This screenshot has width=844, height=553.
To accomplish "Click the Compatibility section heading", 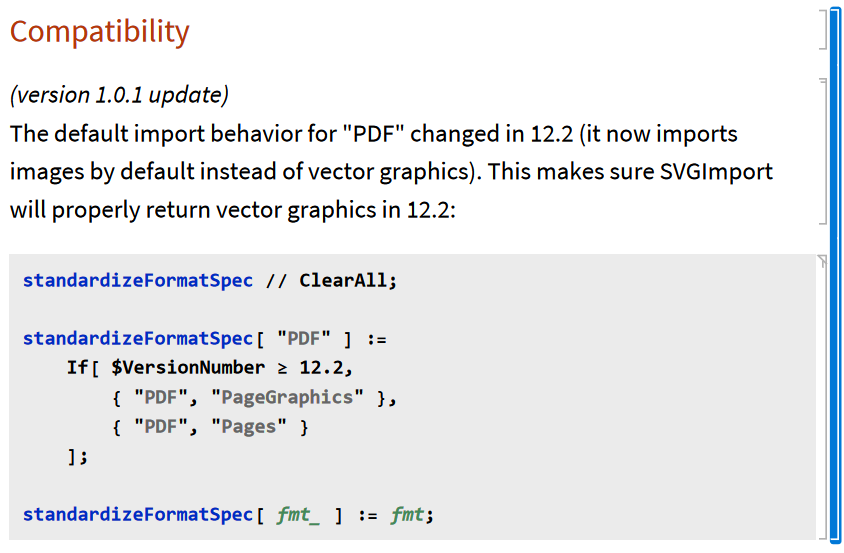I will click(x=100, y=31).
